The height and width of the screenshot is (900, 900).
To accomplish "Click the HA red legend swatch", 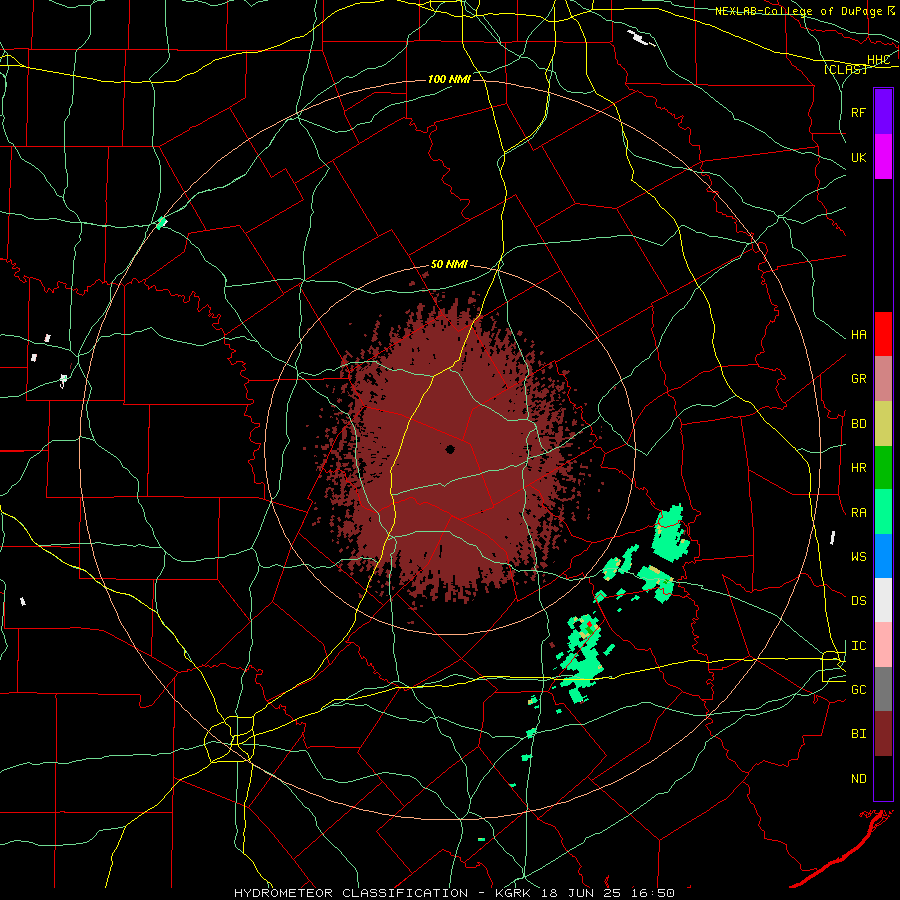I will point(883,334).
